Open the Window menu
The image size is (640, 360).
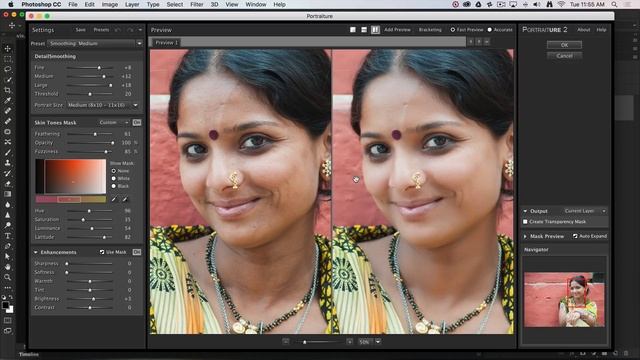tap(256, 4)
